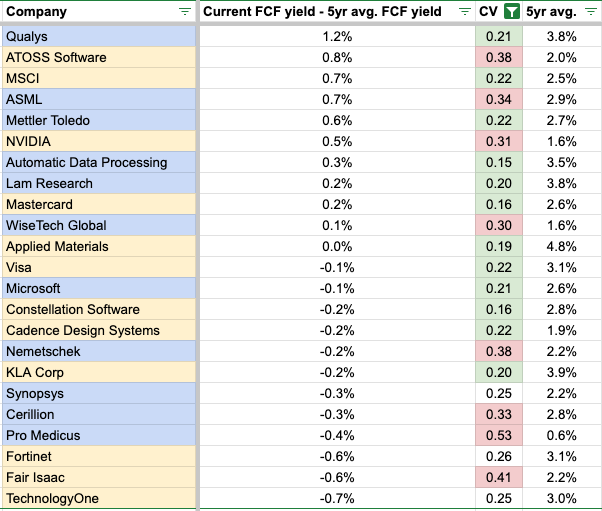The height and width of the screenshot is (511, 602).
Task: Click the Cadence Design Systems 5yr avg. 1.9%
Action: pos(562,330)
